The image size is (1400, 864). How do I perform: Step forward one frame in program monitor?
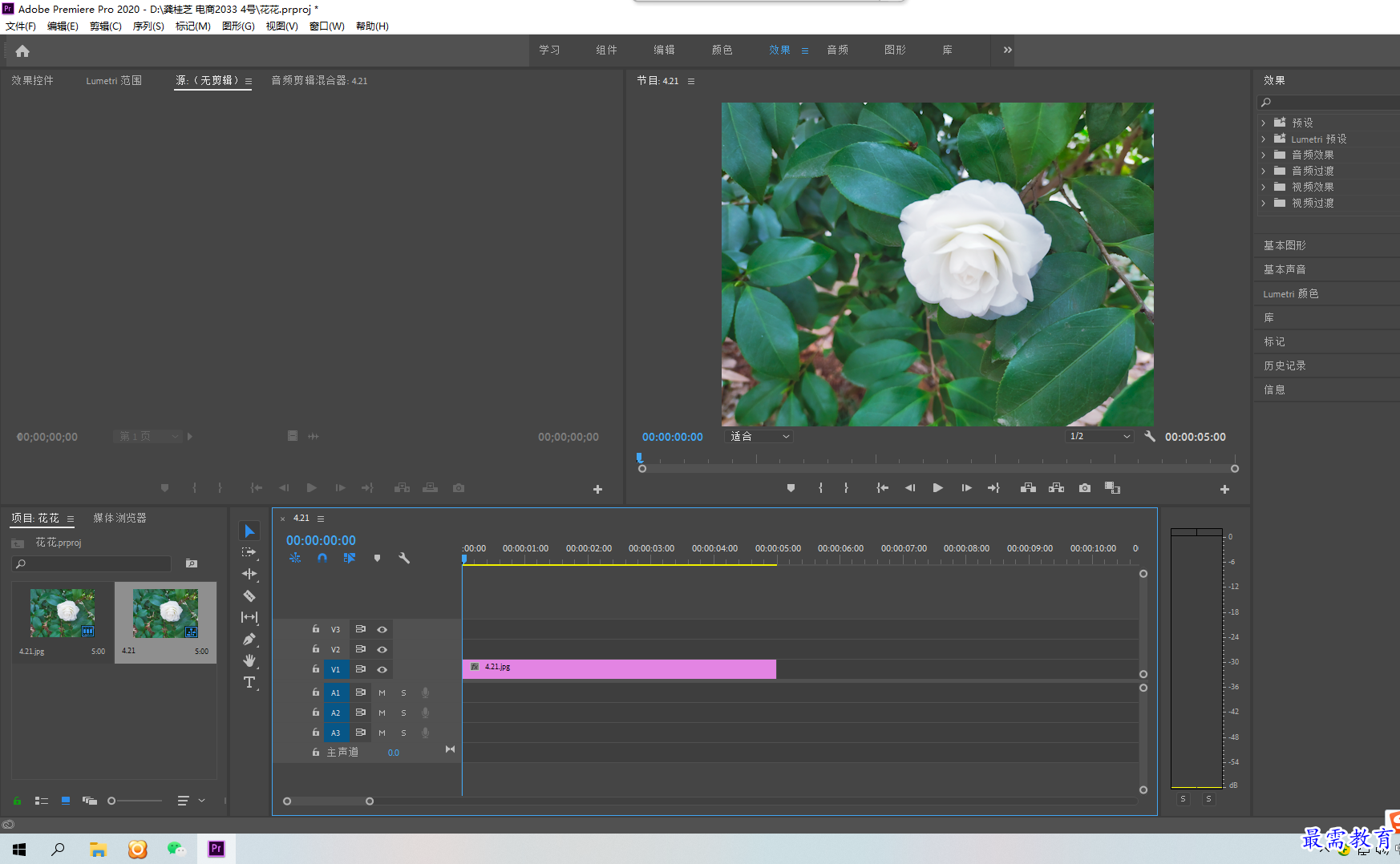pos(966,488)
